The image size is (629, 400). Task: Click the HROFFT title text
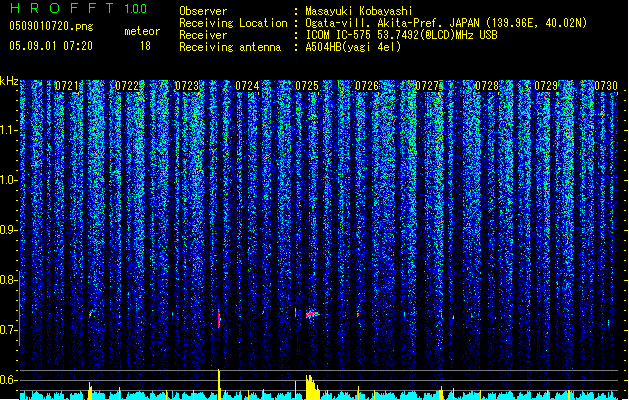point(62,8)
